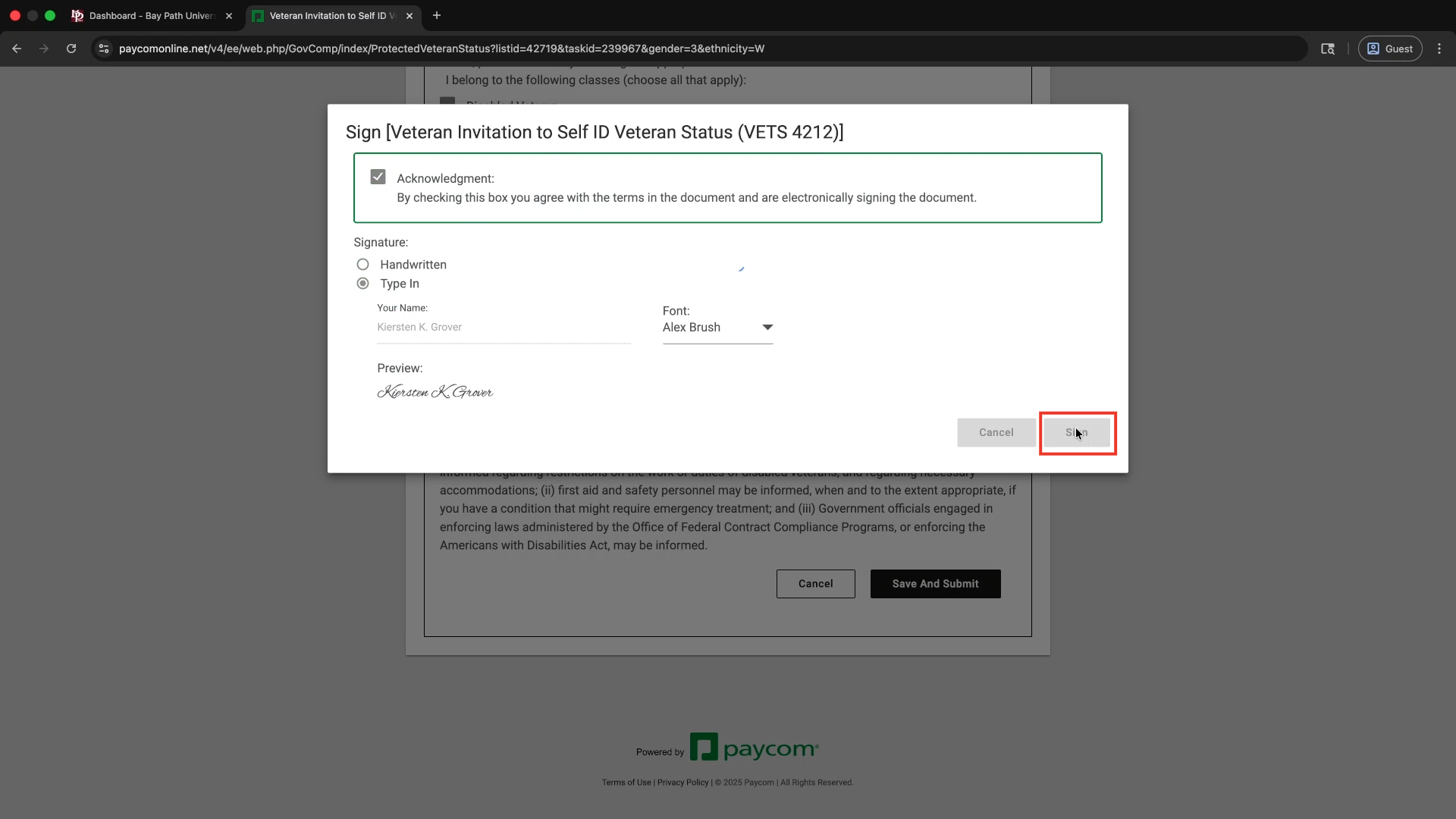This screenshot has height=819, width=1456.
Task: Open the Guest profile button
Action: pos(1390,49)
